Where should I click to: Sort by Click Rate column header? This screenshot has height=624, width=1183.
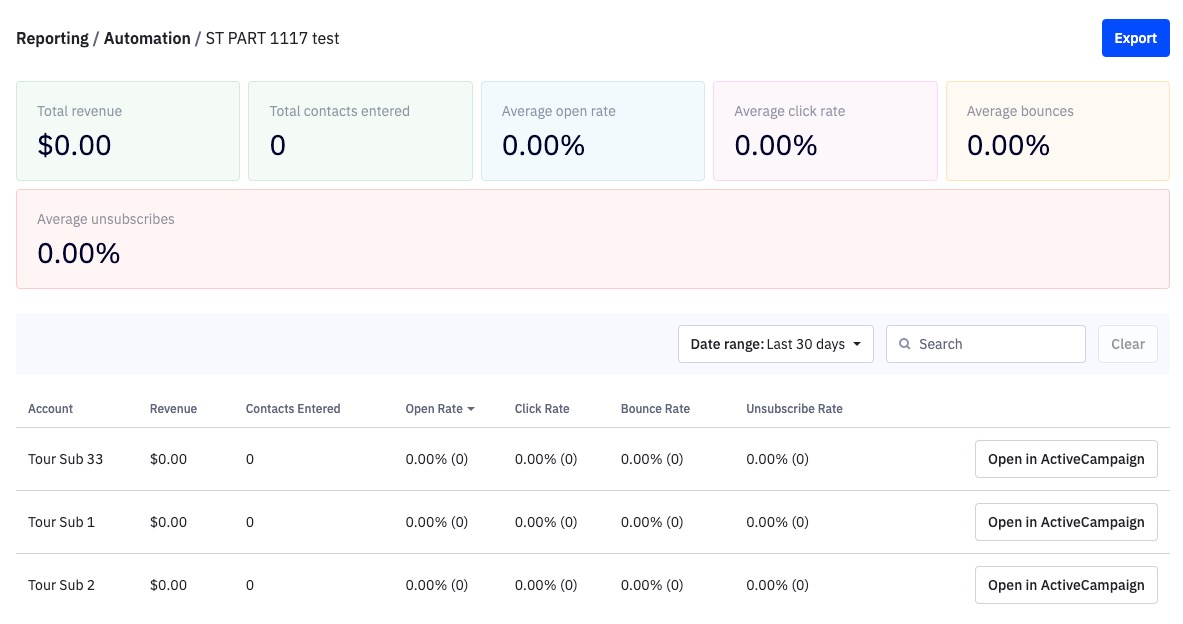(542, 409)
